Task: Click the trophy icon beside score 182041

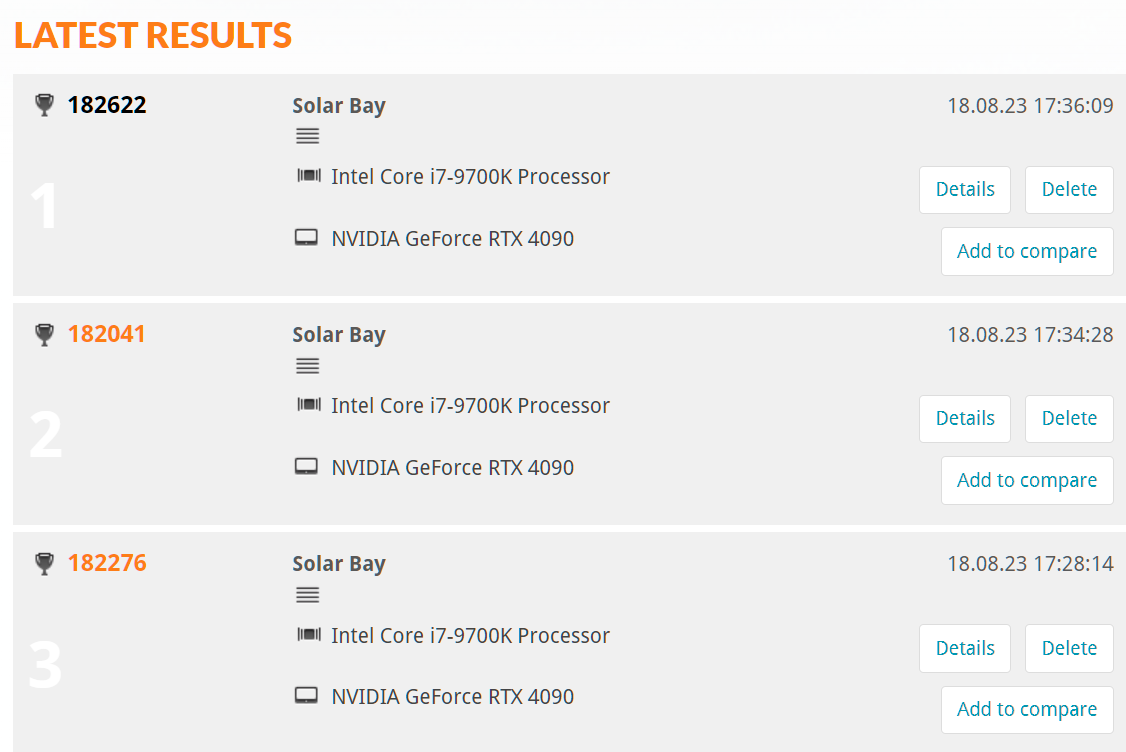Action: [44, 334]
